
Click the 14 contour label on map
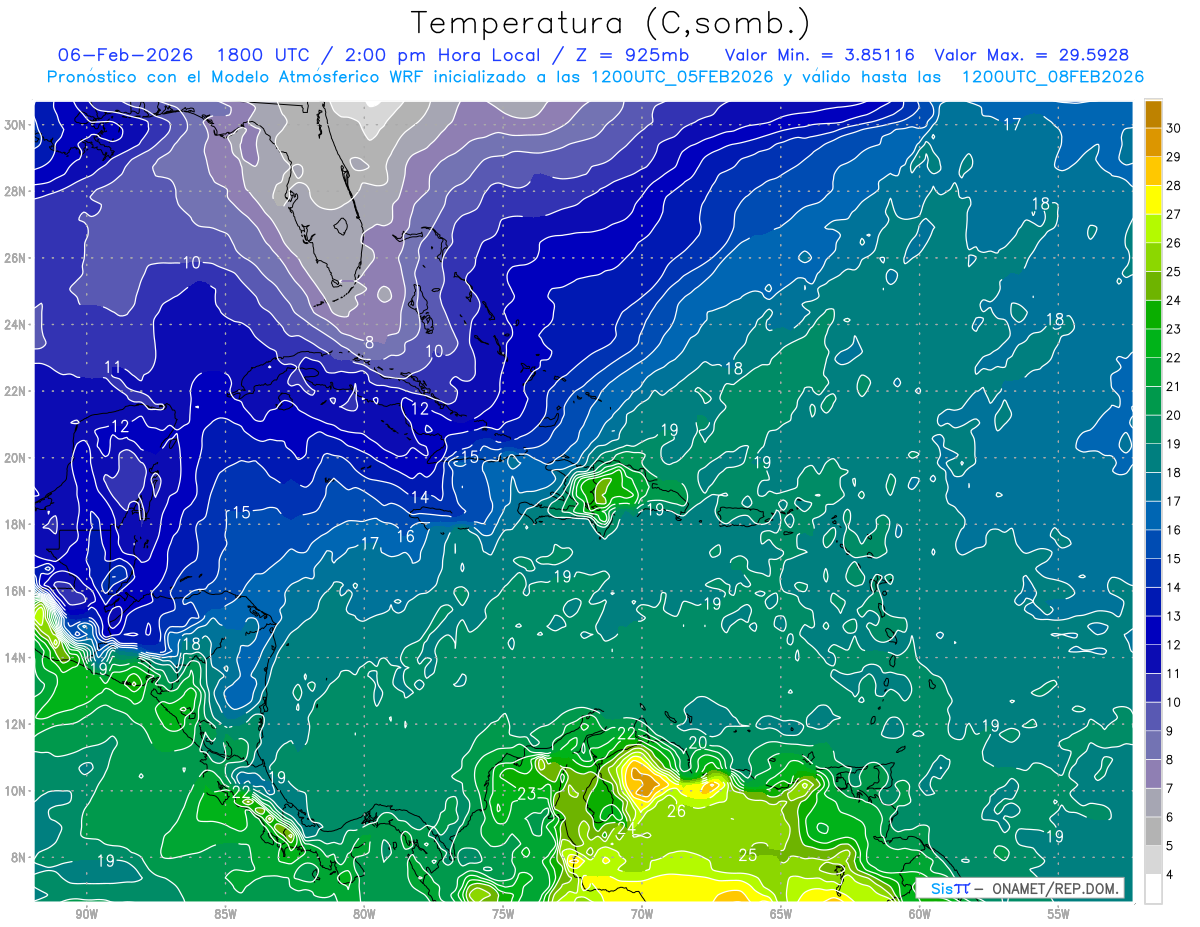tap(420, 497)
